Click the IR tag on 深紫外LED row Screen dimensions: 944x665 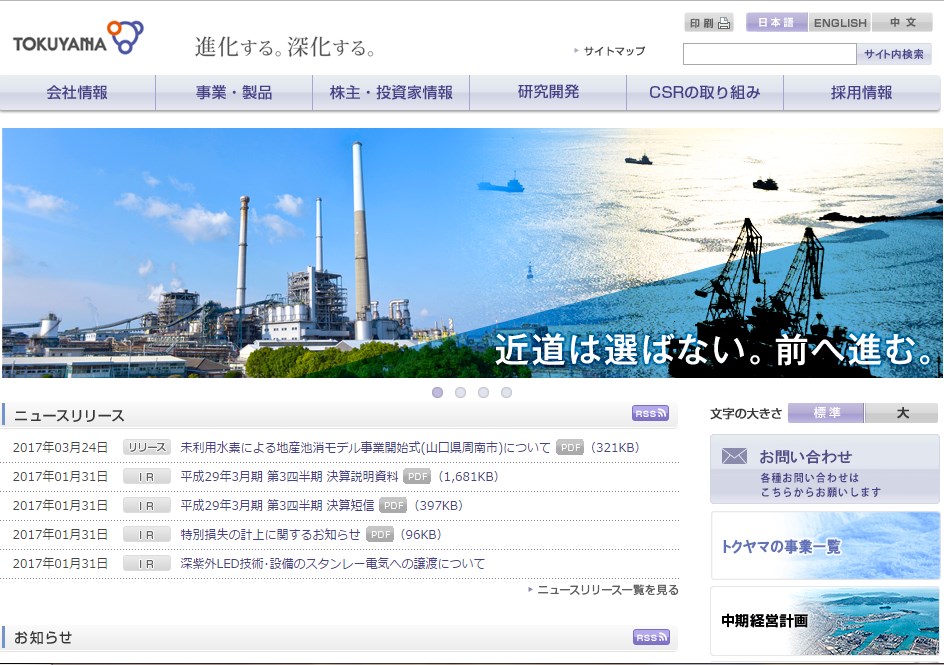[147, 563]
